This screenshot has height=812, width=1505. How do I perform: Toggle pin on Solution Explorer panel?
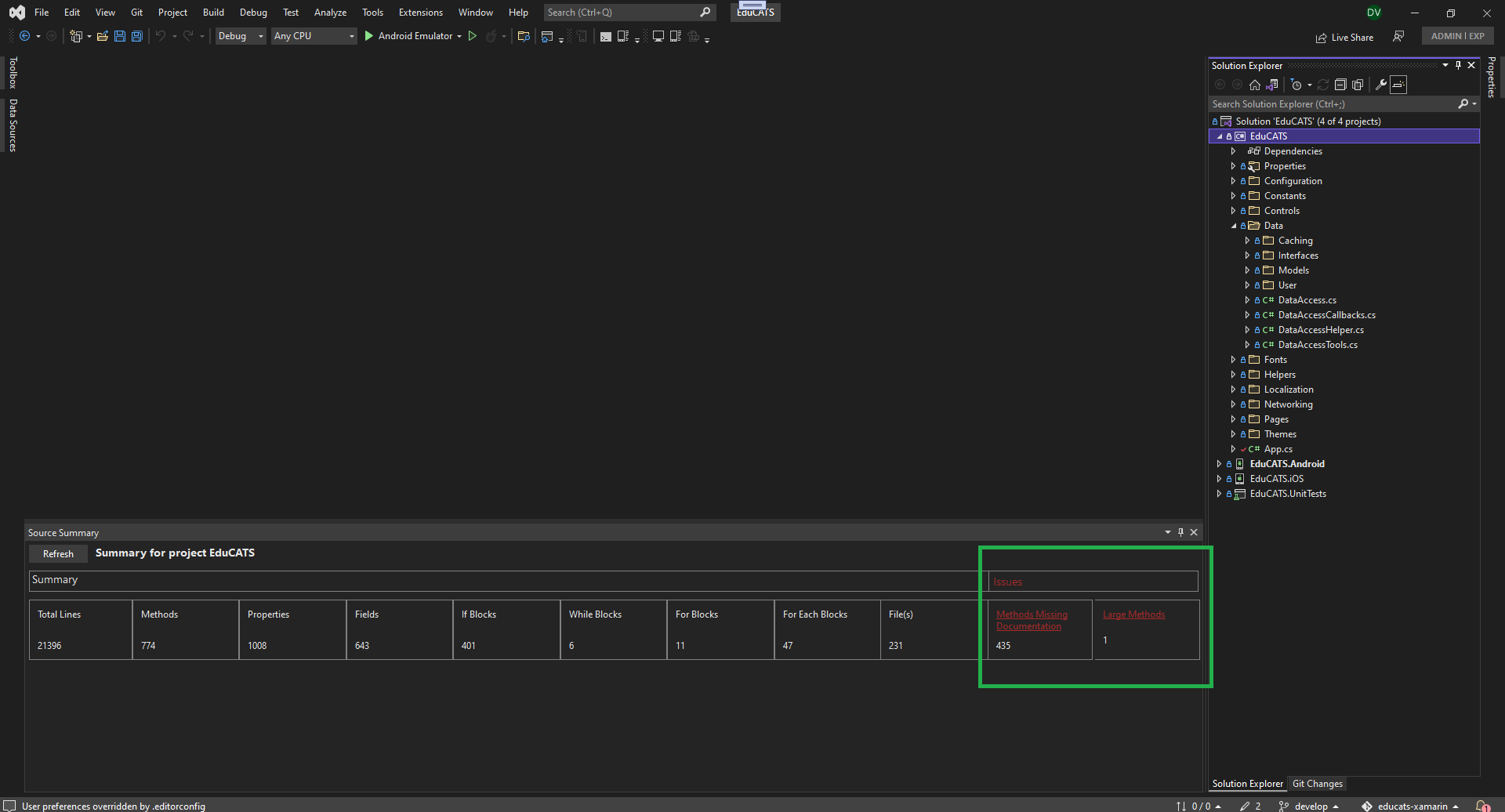tap(1458, 65)
